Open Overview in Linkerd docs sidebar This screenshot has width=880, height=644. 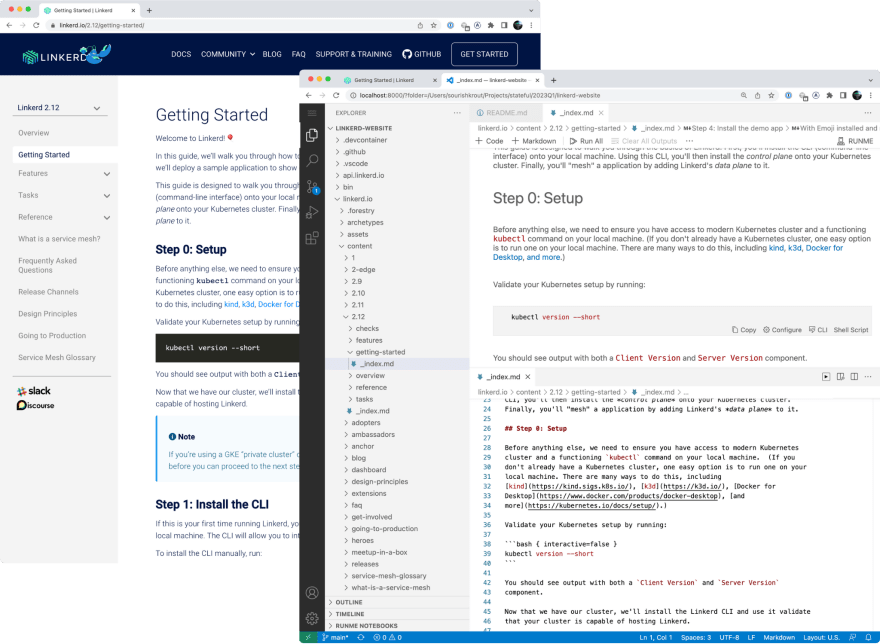34,133
